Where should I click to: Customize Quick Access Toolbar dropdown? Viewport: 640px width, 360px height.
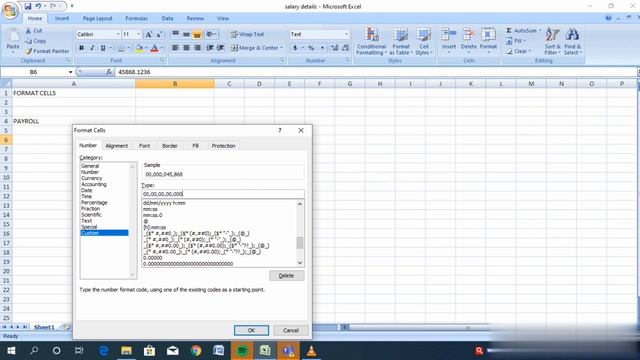[x=72, y=6]
